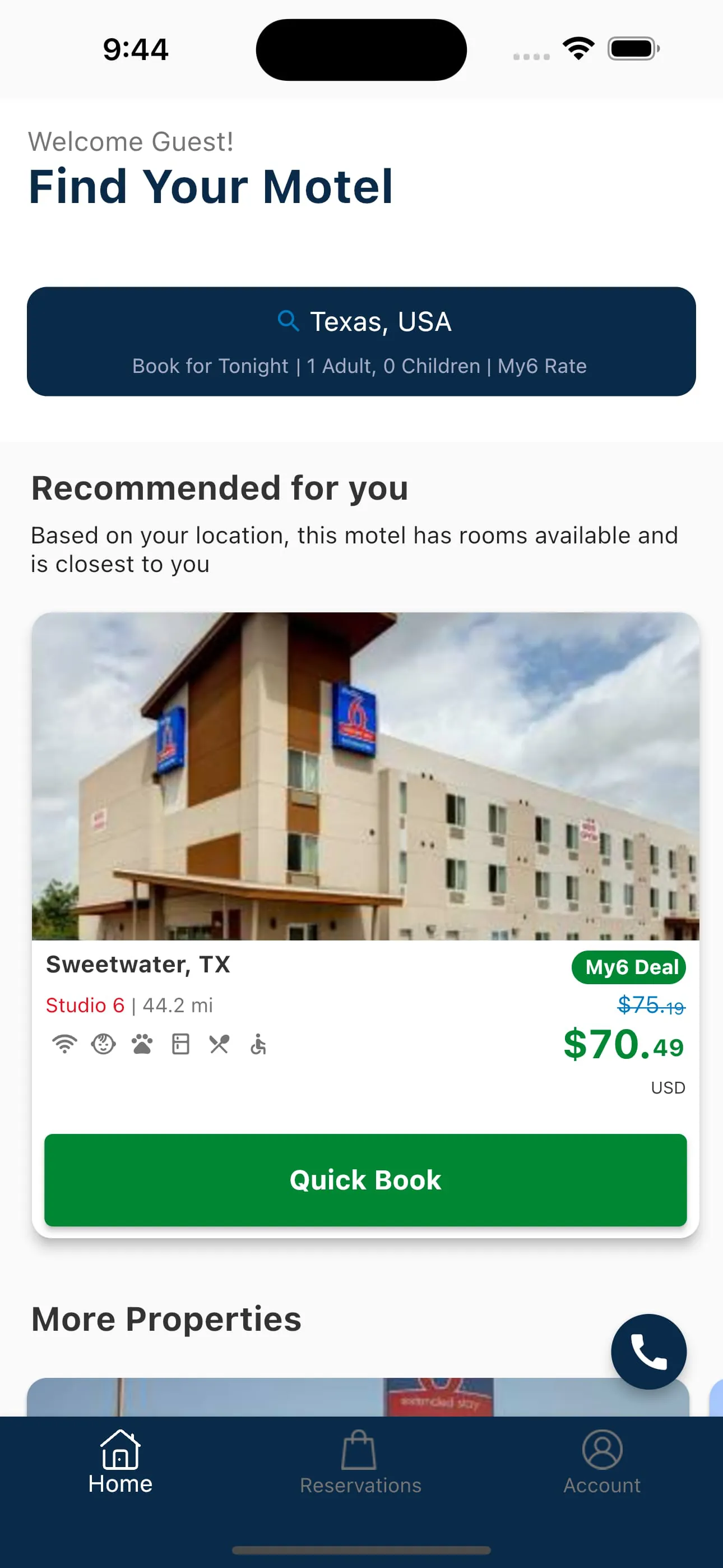Viewport: 723px width, 1568px height.
Task: Tap the wheelchair accessibility icon
Action: pos(258,1044)
